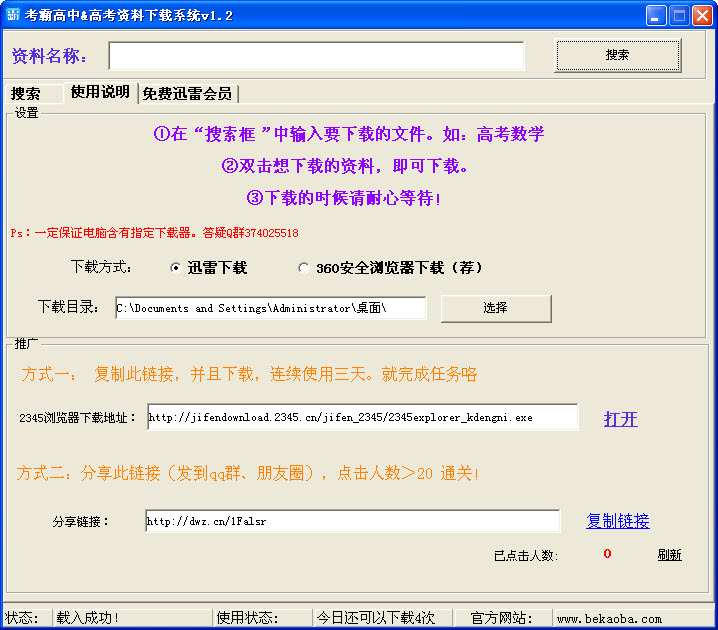Screen dimensions: 718x630
Task: Click 选择 to pick download directory
Action: tap(495, 308)
